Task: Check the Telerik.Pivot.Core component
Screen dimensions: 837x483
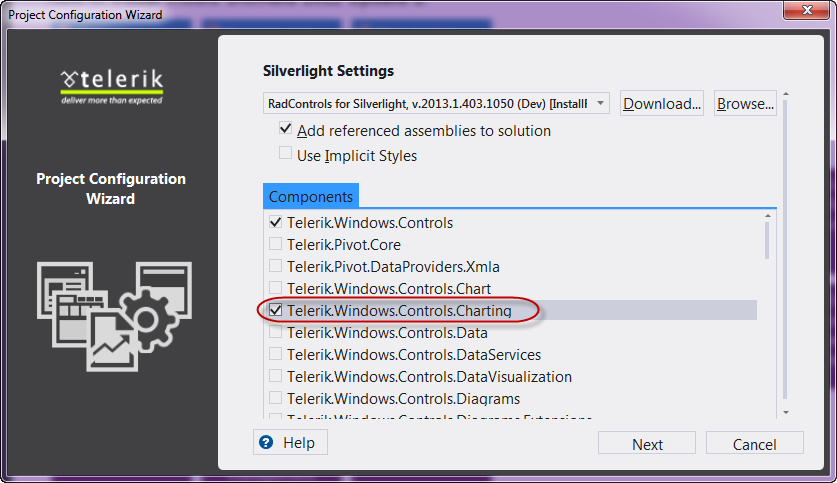Action: (275, 244)
